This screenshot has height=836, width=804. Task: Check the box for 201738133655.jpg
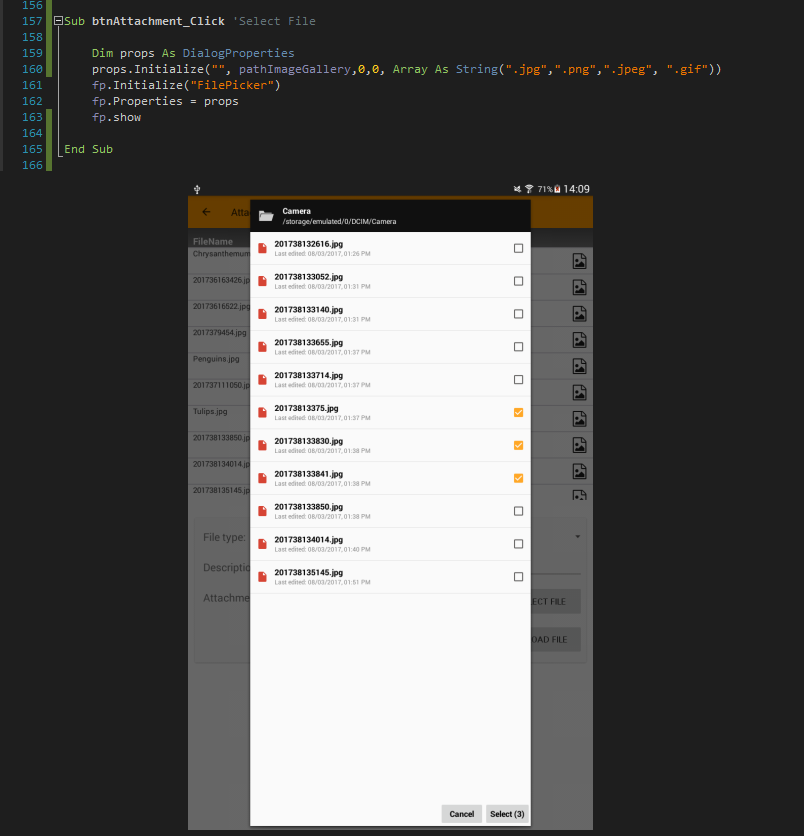coord(518,347)
